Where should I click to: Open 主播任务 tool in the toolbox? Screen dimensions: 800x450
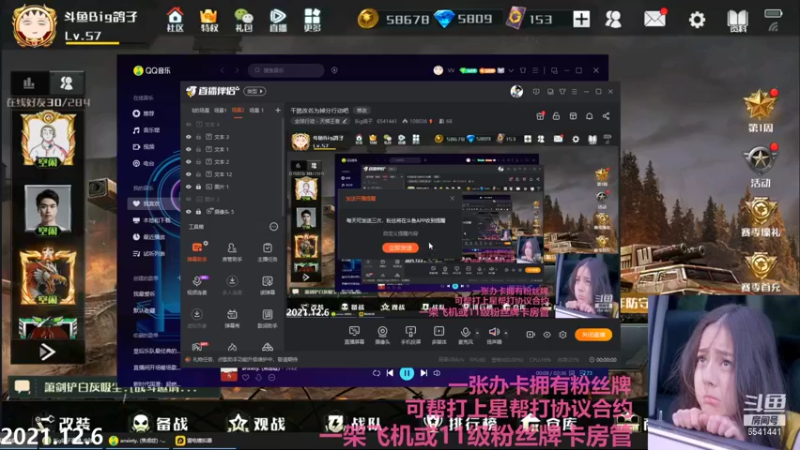click(x=267, y=252)
